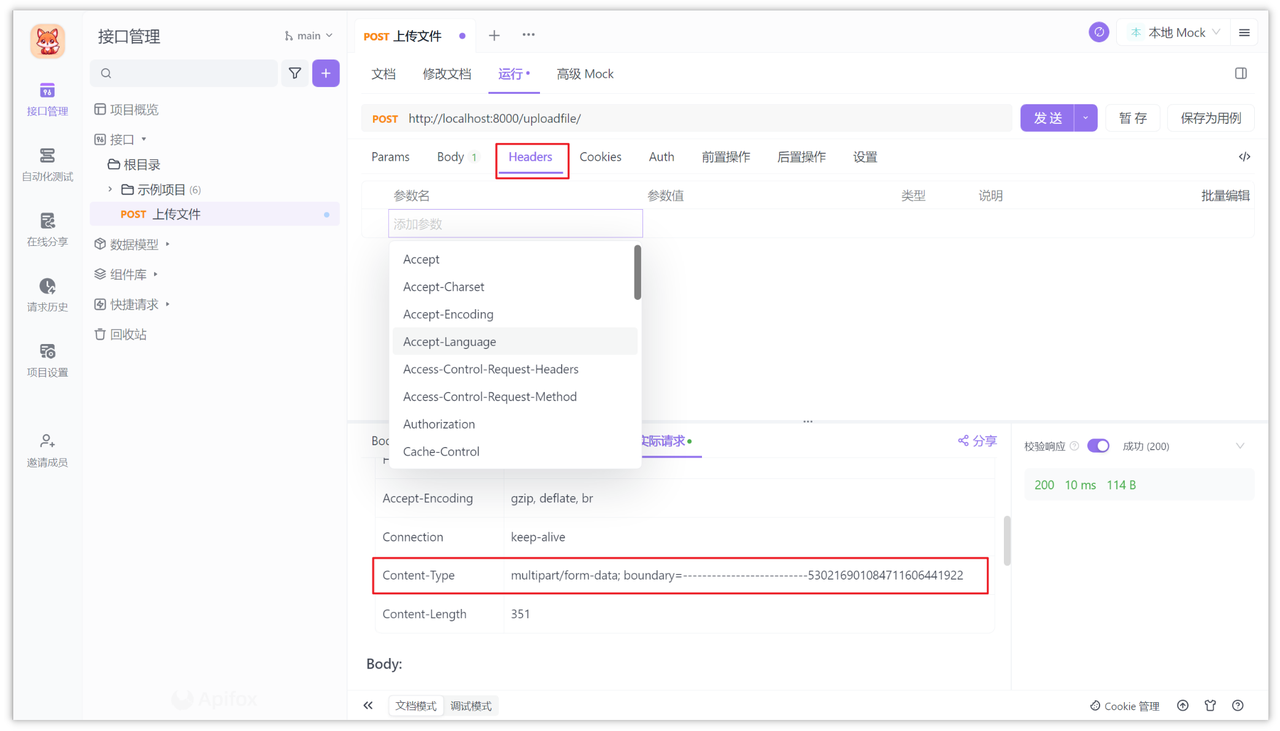Open 邀请成员 in sidebar
1280x731 pixels.
point(47,450)
